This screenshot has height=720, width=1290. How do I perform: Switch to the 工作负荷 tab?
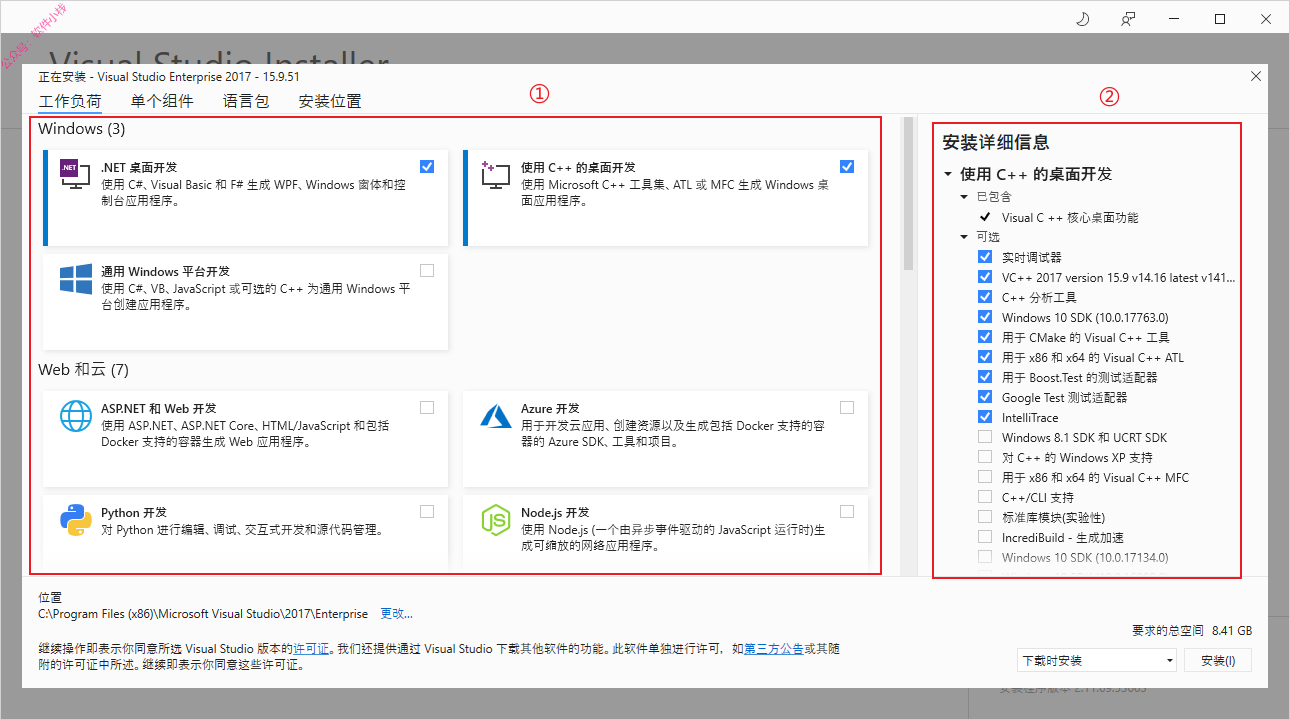pyautogui.click(x=70, y=101)
